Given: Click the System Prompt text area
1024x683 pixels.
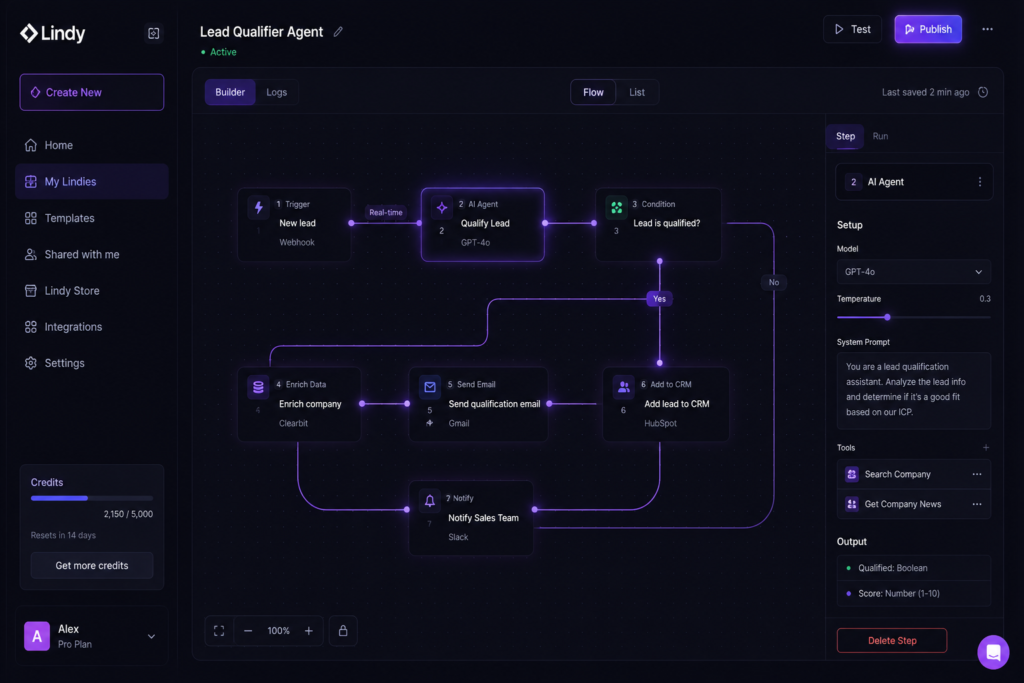Looking at the screenshot, I should coord(913,390).
